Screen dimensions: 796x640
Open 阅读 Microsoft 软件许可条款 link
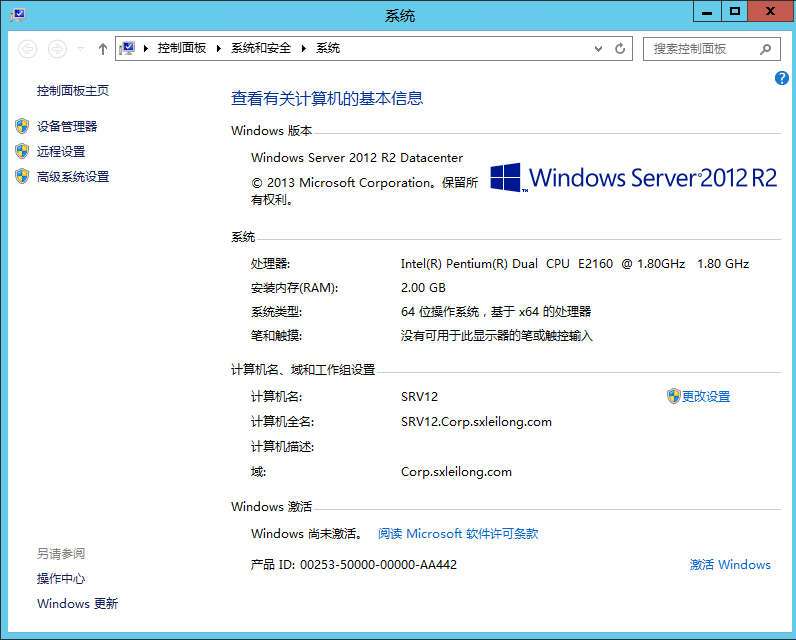458,533
